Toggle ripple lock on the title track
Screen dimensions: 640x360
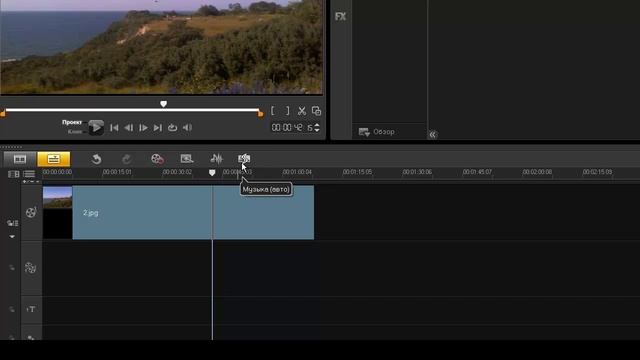click(12, 309)
